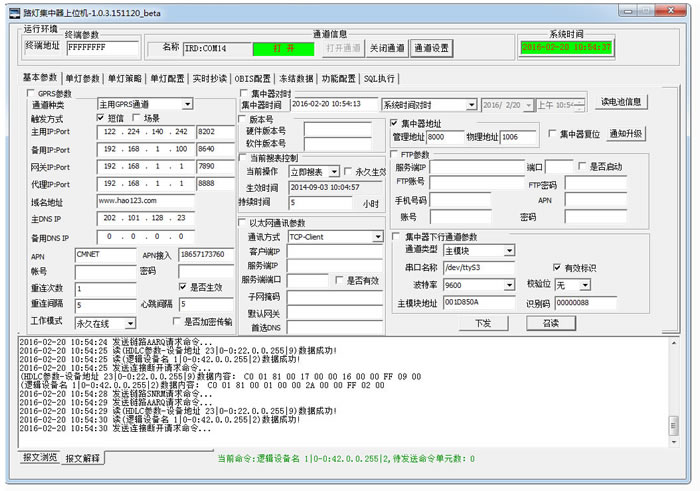This screenshot has width=700, height=491.
Task: Uncheck the 集中器地址 checkbox
Action: (394, 123)
